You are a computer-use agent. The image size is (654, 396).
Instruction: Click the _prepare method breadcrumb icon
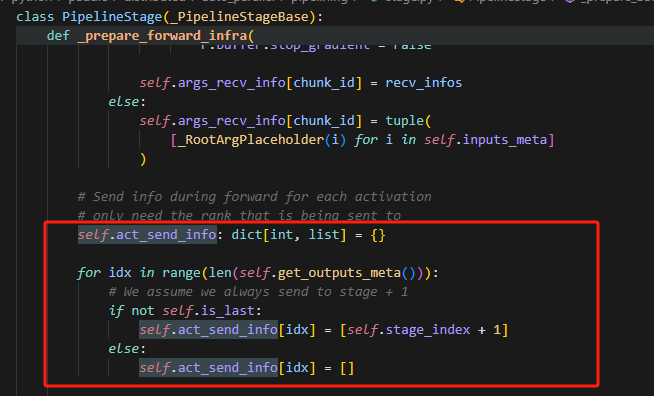[571, 1]
